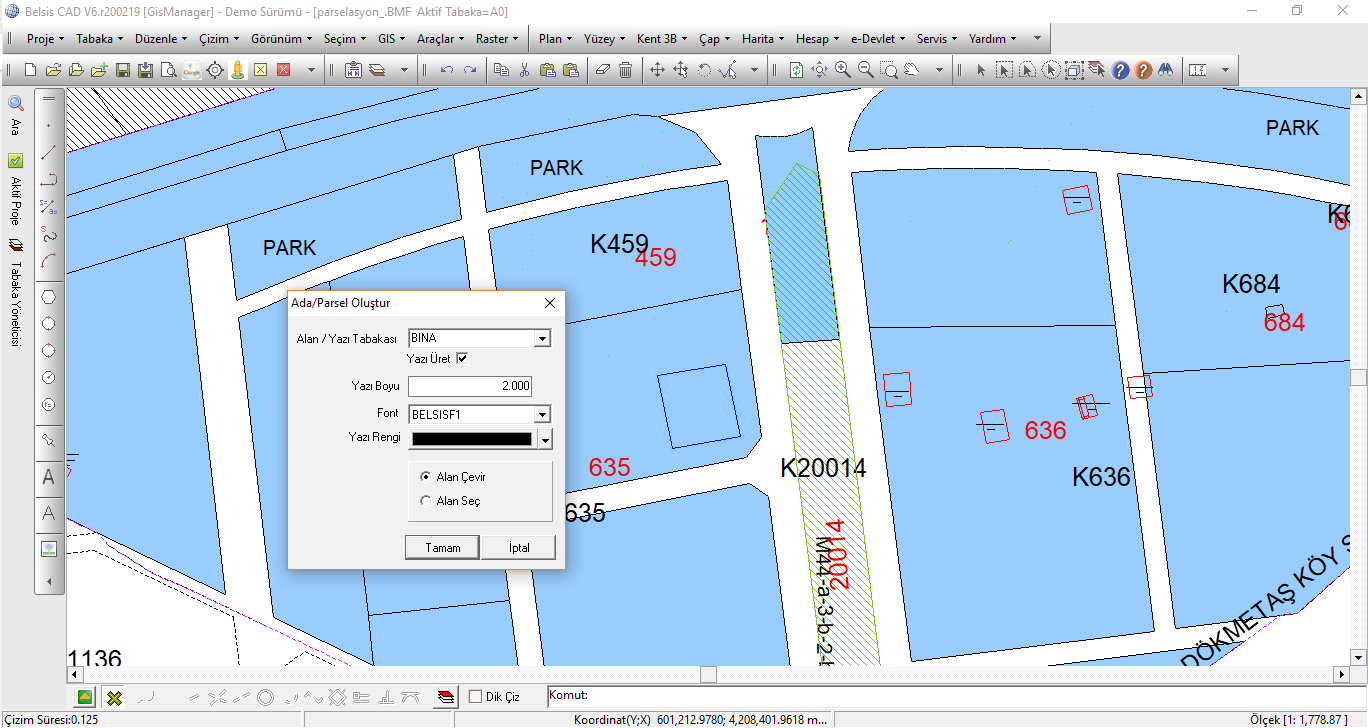Click the İptal button
1368x728 pixels.
(x=518, y=548)
